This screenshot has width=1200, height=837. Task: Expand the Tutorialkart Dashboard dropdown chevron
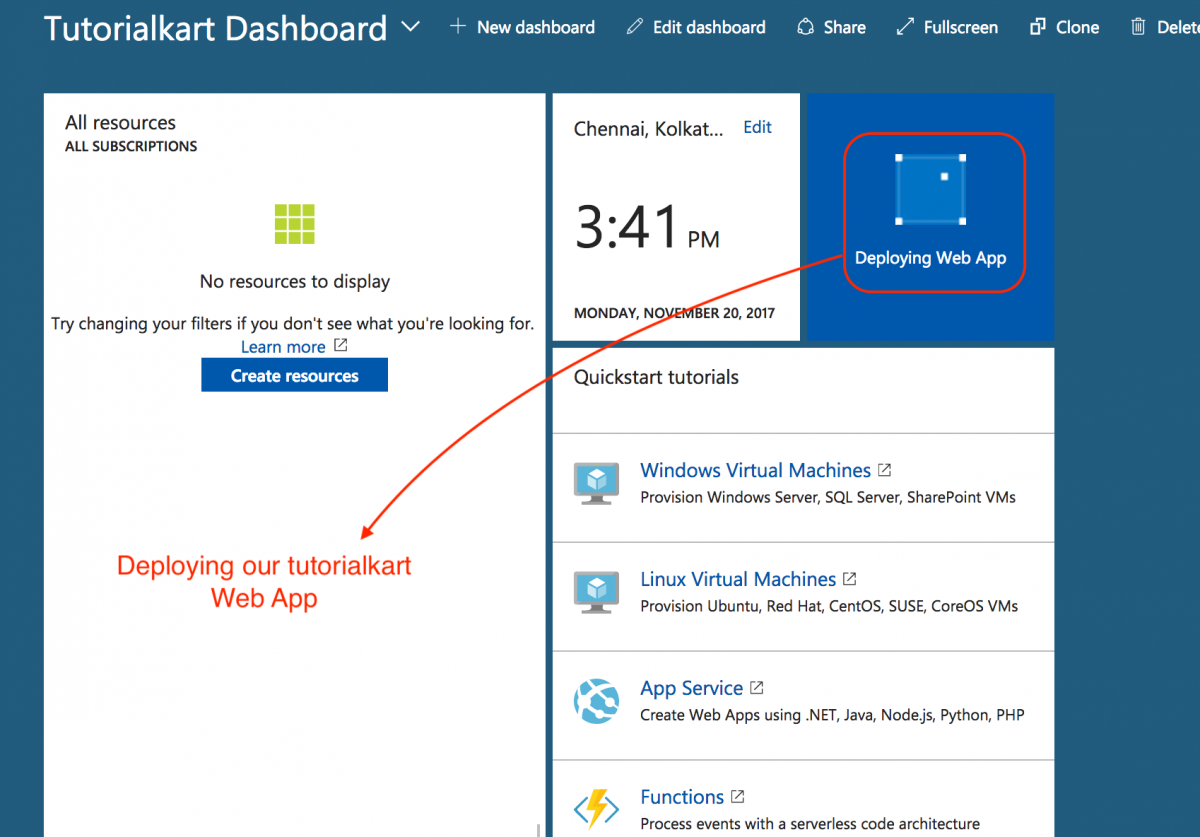click(410, 27)
